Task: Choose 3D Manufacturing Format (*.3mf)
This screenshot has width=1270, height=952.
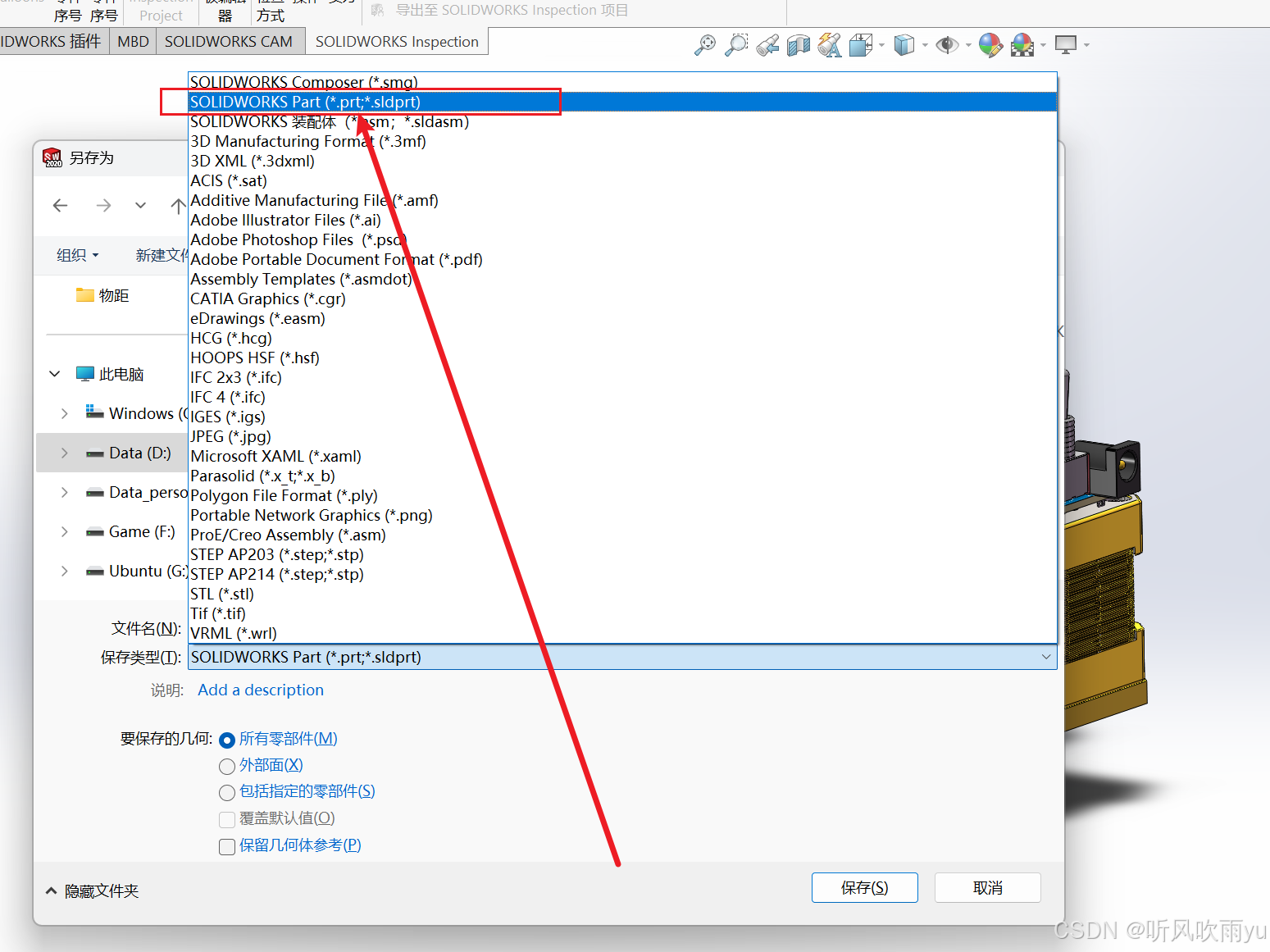Action: pos(622,141)
